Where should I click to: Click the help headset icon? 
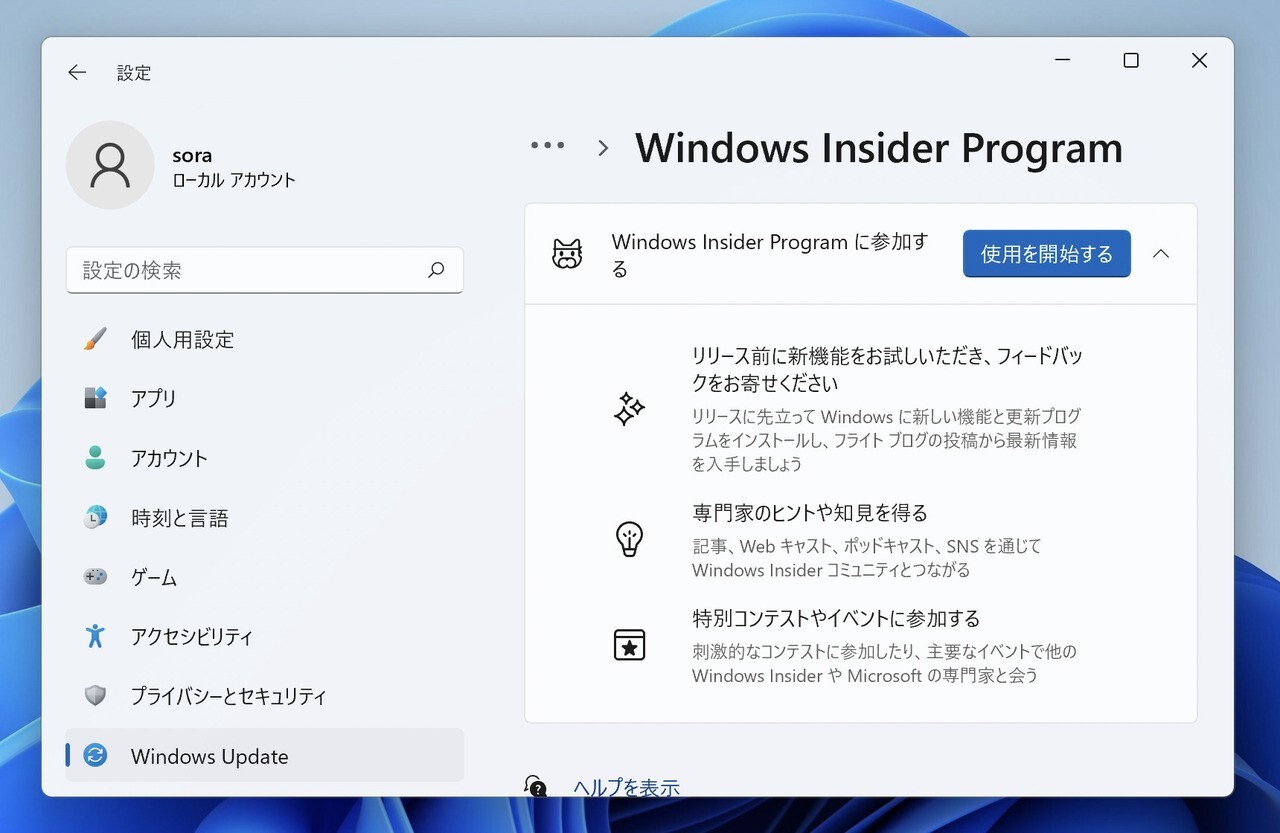coord(536,786)
